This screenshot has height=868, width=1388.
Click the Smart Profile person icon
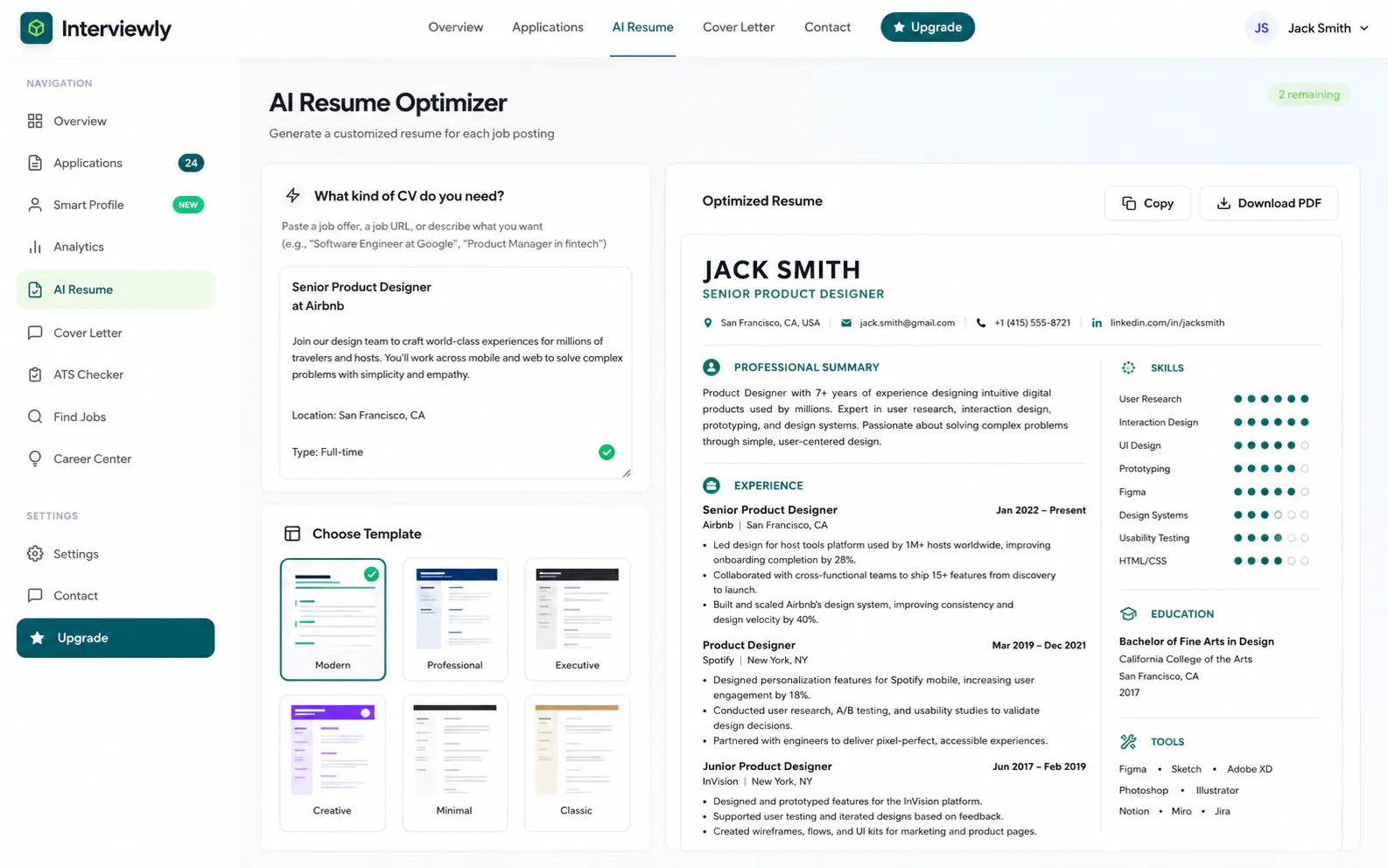35,205
